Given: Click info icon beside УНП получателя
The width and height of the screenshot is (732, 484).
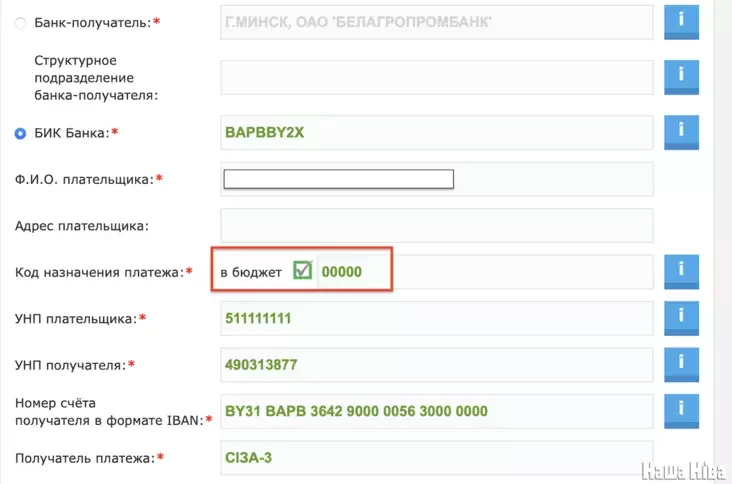Looking at the screenshot, I should (x=681, y=364).
